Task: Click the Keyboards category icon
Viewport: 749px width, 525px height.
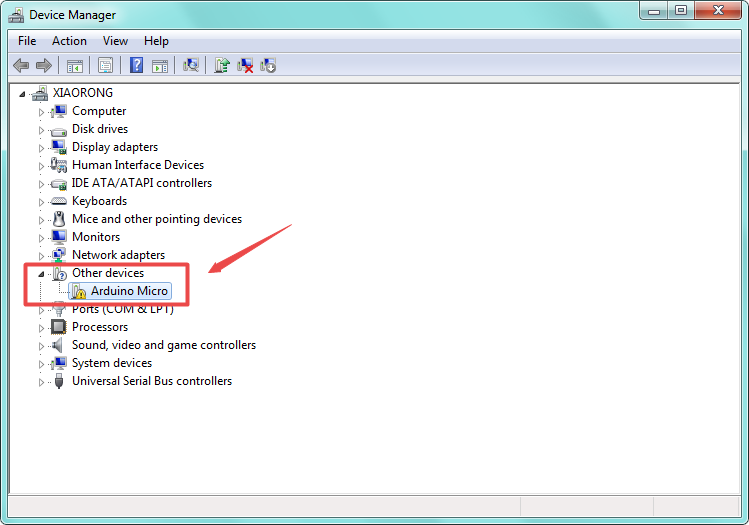Action: 59,201
